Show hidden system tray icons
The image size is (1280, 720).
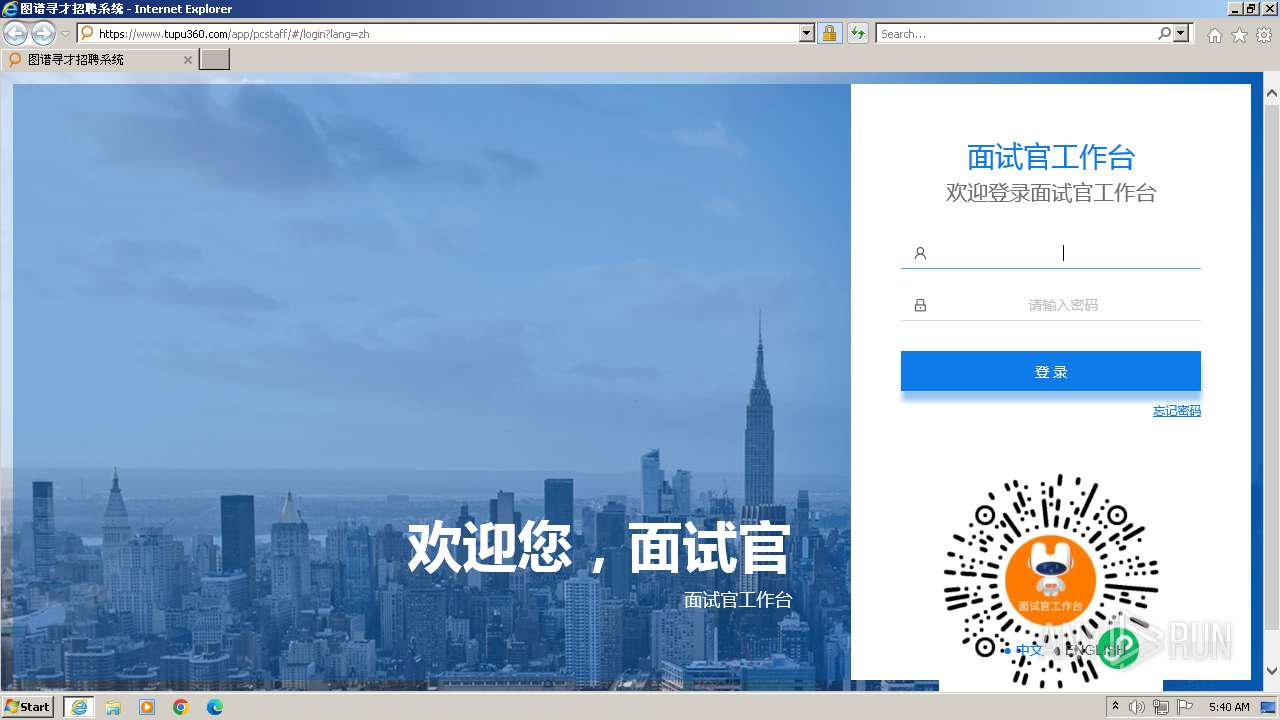coord(1115,707)
